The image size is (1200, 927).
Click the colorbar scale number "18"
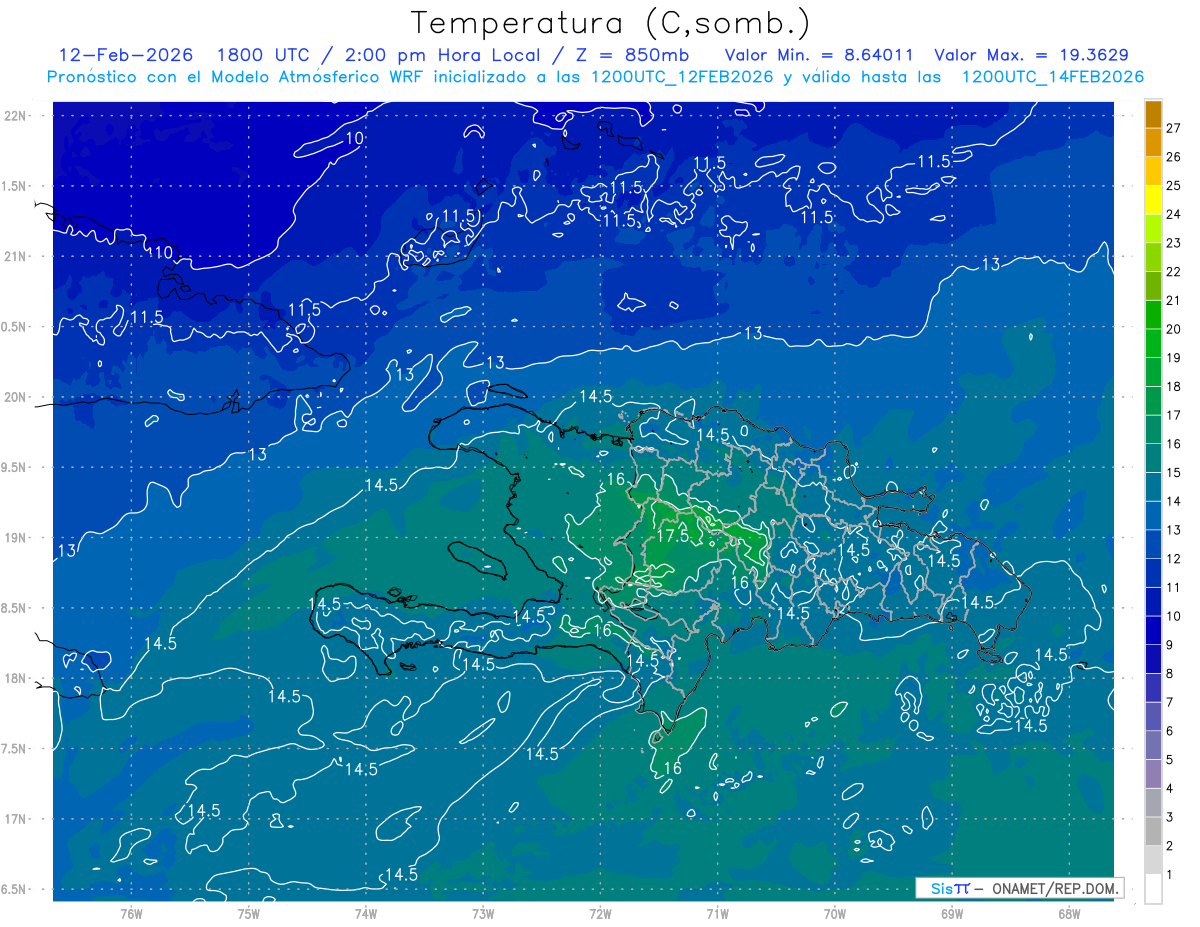click(1173, 386)
